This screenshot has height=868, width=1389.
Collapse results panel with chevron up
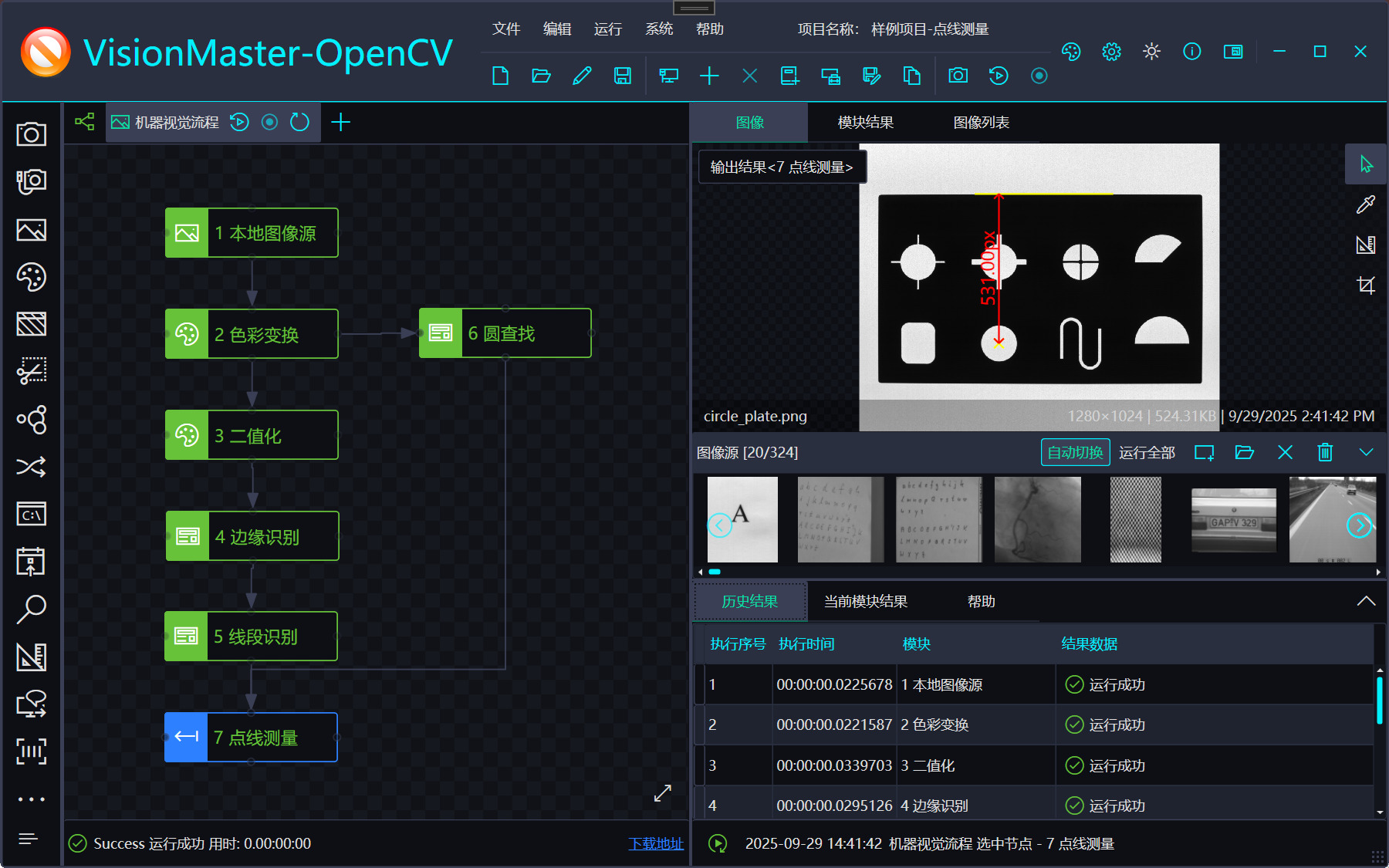pos(1366,601)
